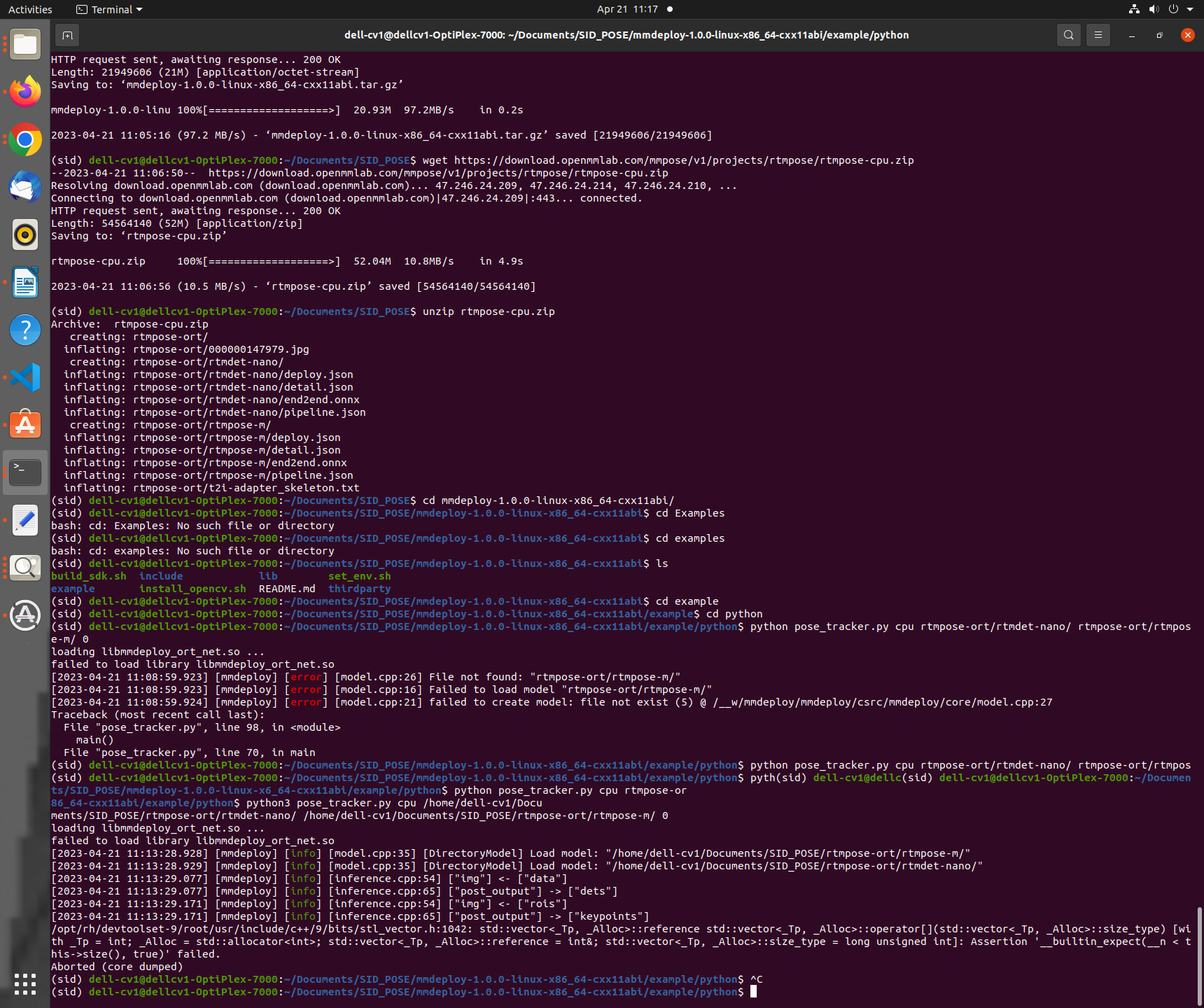Click the new tab icon in terminal titlebar
The height and width of the screenshot is (1008, 1204).
click(x=66, y=35)
